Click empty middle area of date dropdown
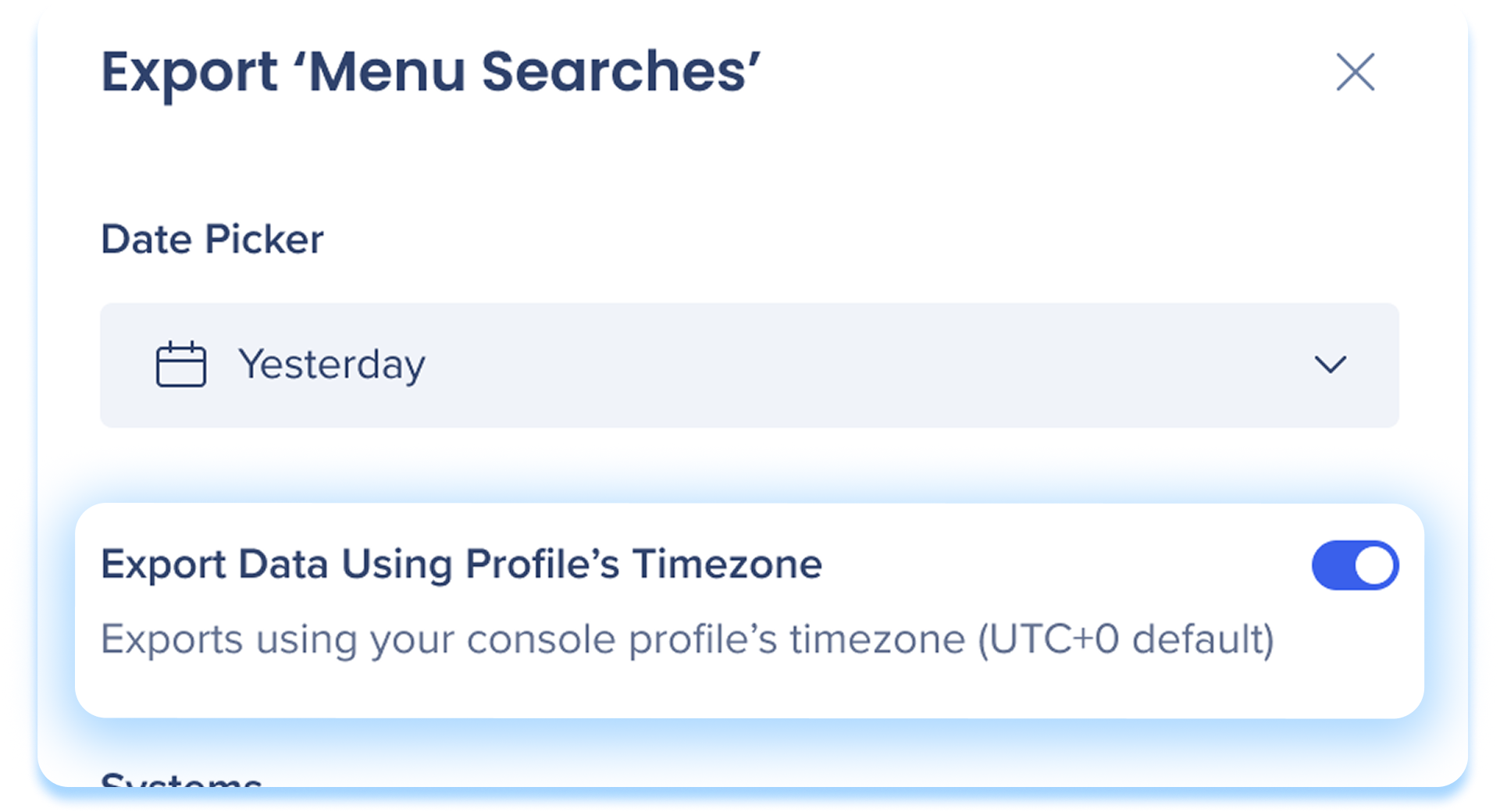The height and width of the screenshot is (812, 1500). pyautogui.click(x=859, y=365)
